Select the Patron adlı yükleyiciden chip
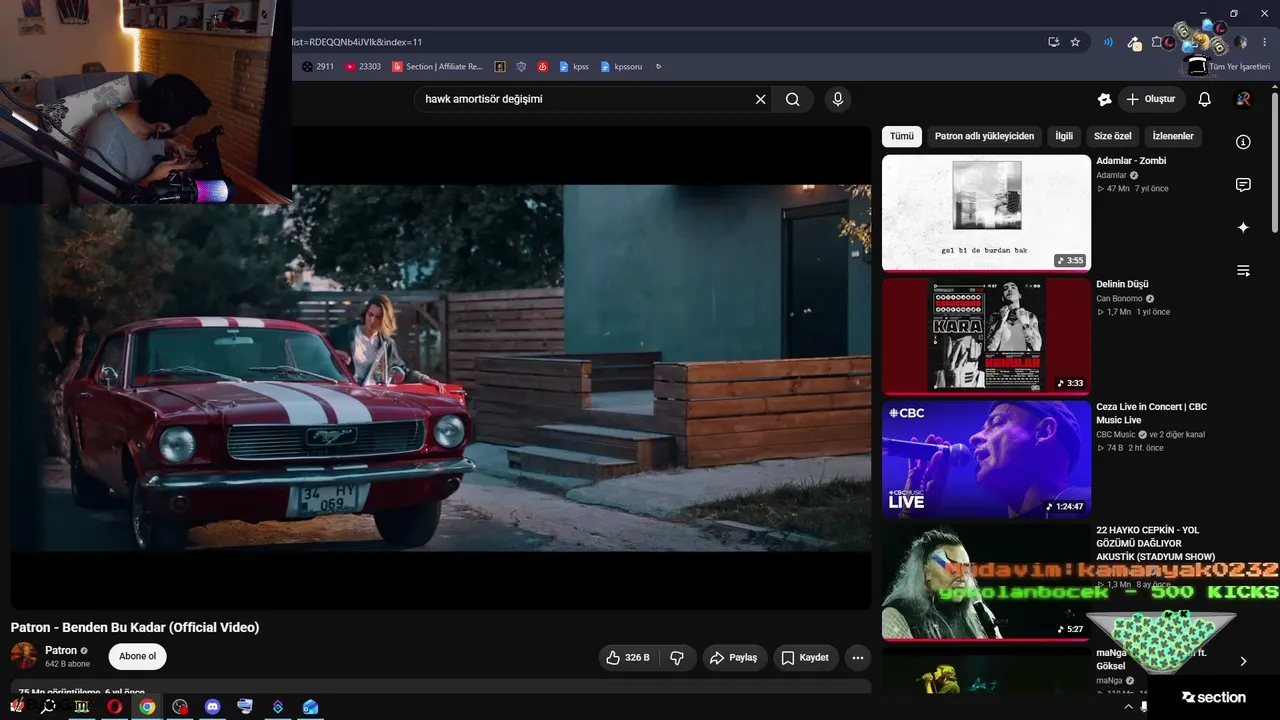 pos(984,136)
